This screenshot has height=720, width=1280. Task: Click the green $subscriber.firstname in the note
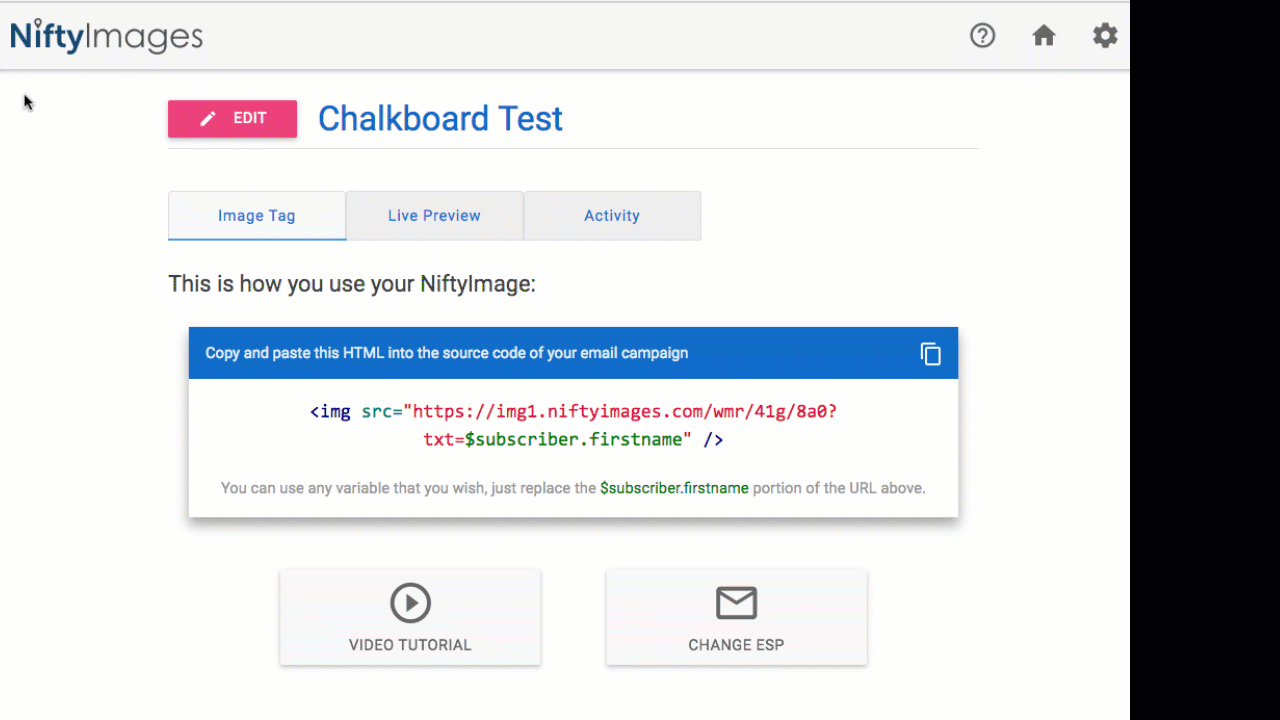click(x=674, y=489)
